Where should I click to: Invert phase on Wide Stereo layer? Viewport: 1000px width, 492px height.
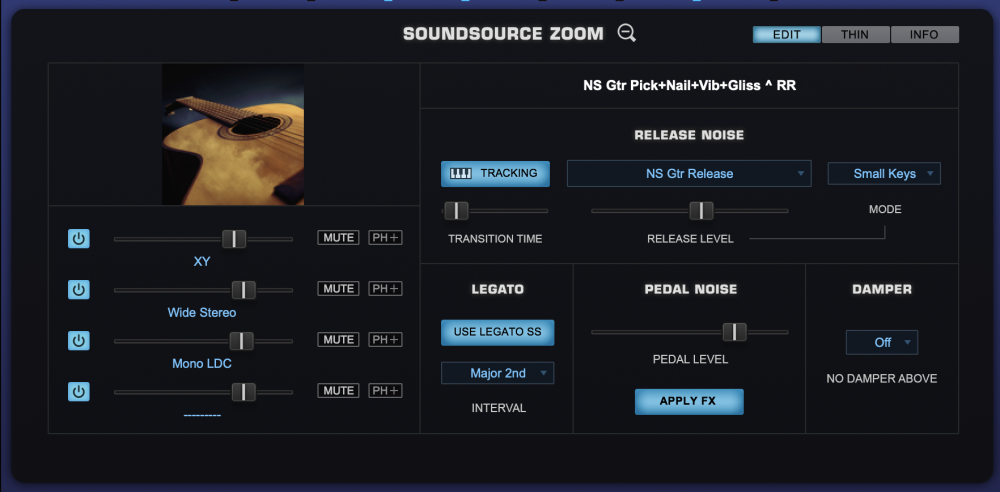click(x=385, y=289)
